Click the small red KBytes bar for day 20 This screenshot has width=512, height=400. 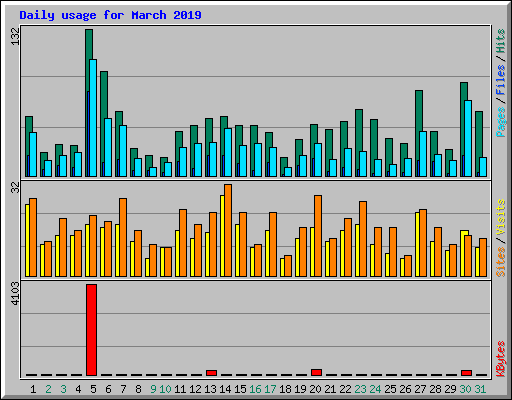pos(316,372)
